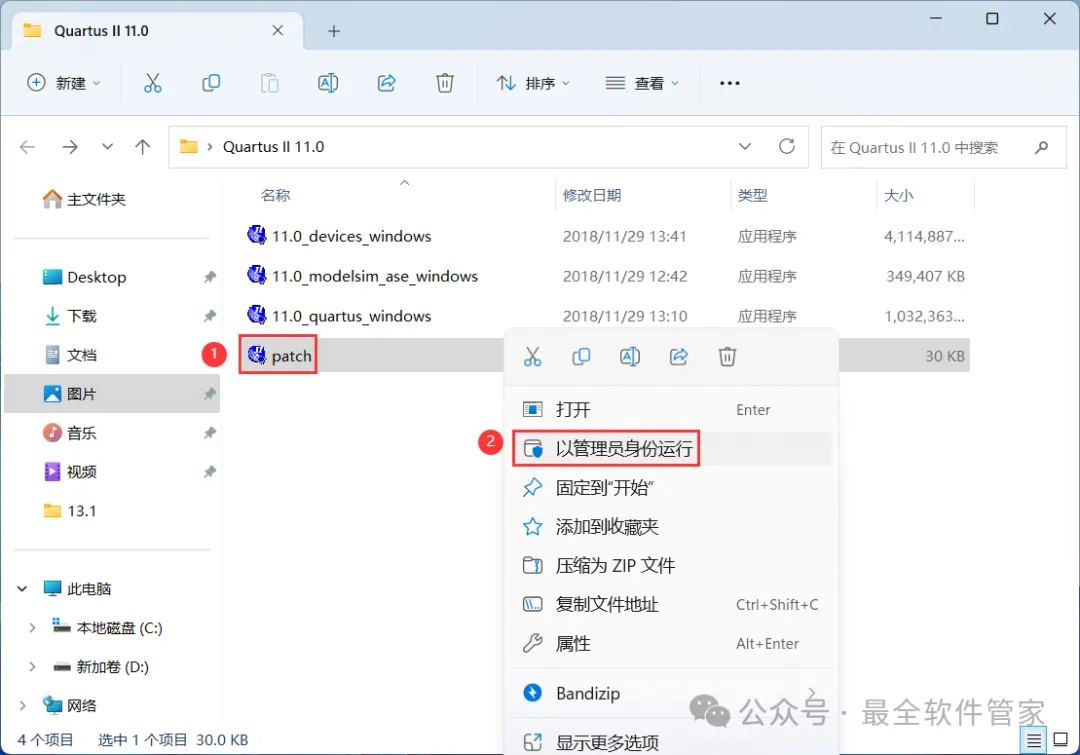Image resolution: width=1080 pixels, height=755 pixels.
Task: Click the Quartus II 11.0 breadcrumb path
Action: click(x=273, y=147)
